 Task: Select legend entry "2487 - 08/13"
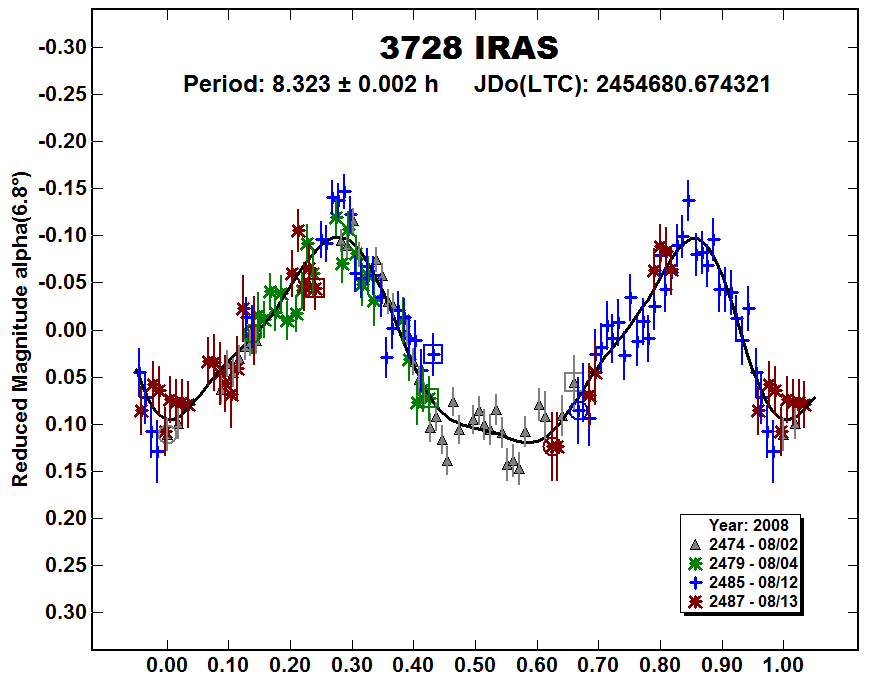[753, 601]
